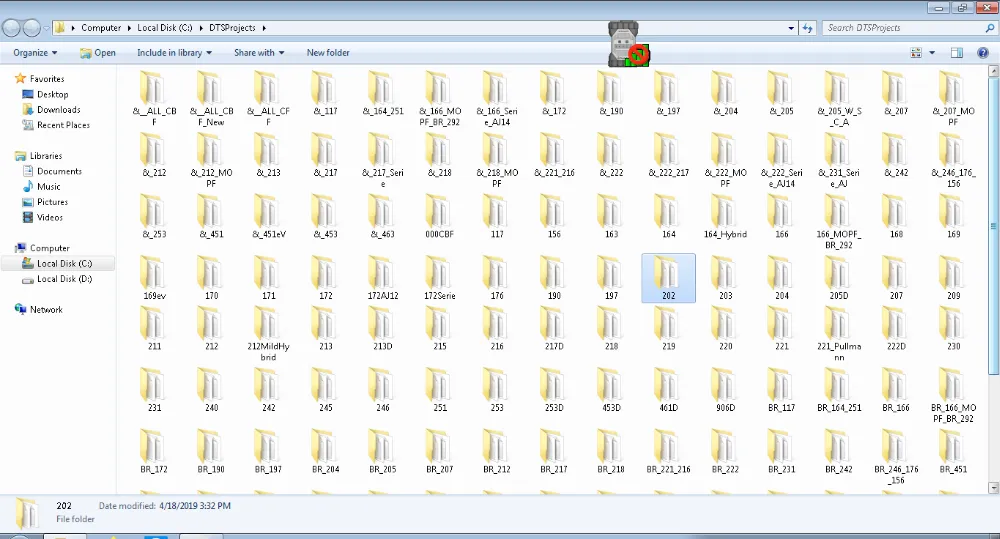1000x539 pixels.
Task: Click the Back navigation arrow button
Action: [x=11, y=27]
